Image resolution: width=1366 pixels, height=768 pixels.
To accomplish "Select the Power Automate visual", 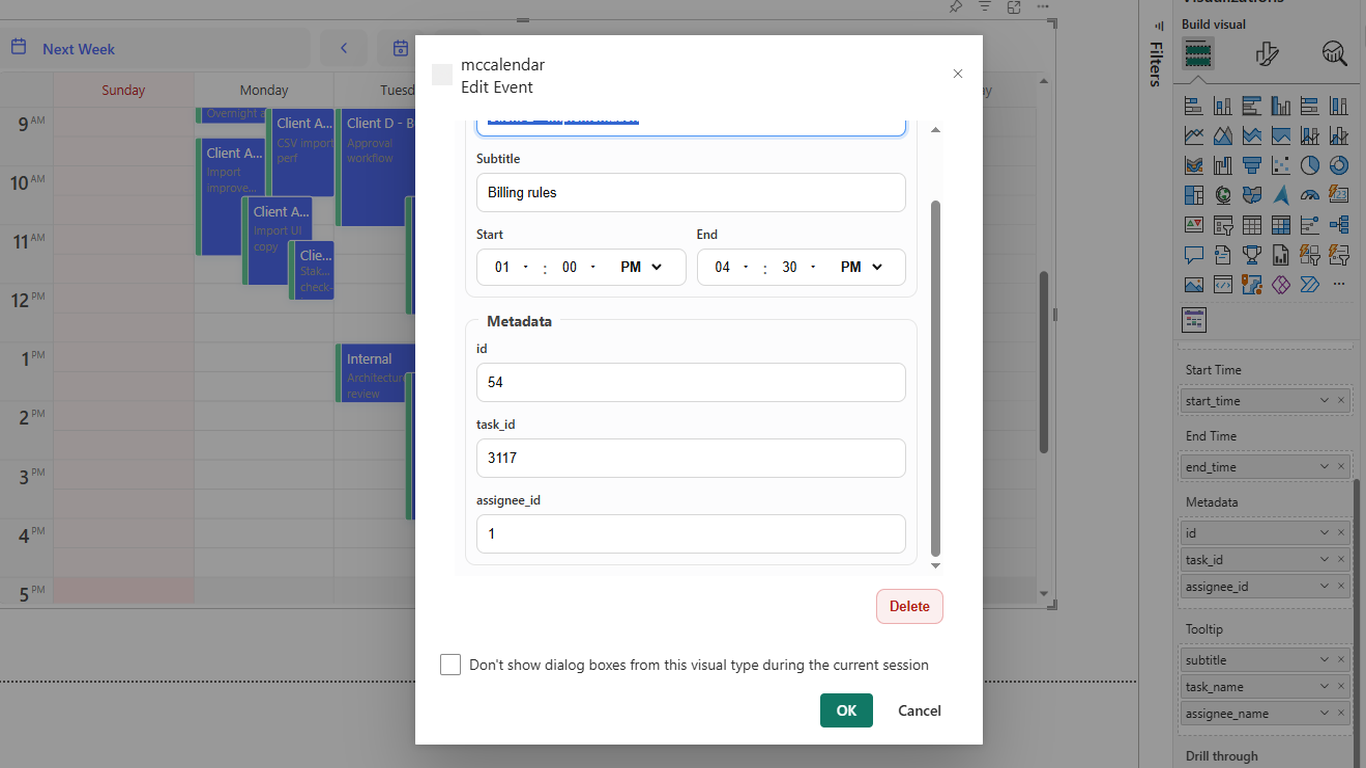I will click(1310, 283).
